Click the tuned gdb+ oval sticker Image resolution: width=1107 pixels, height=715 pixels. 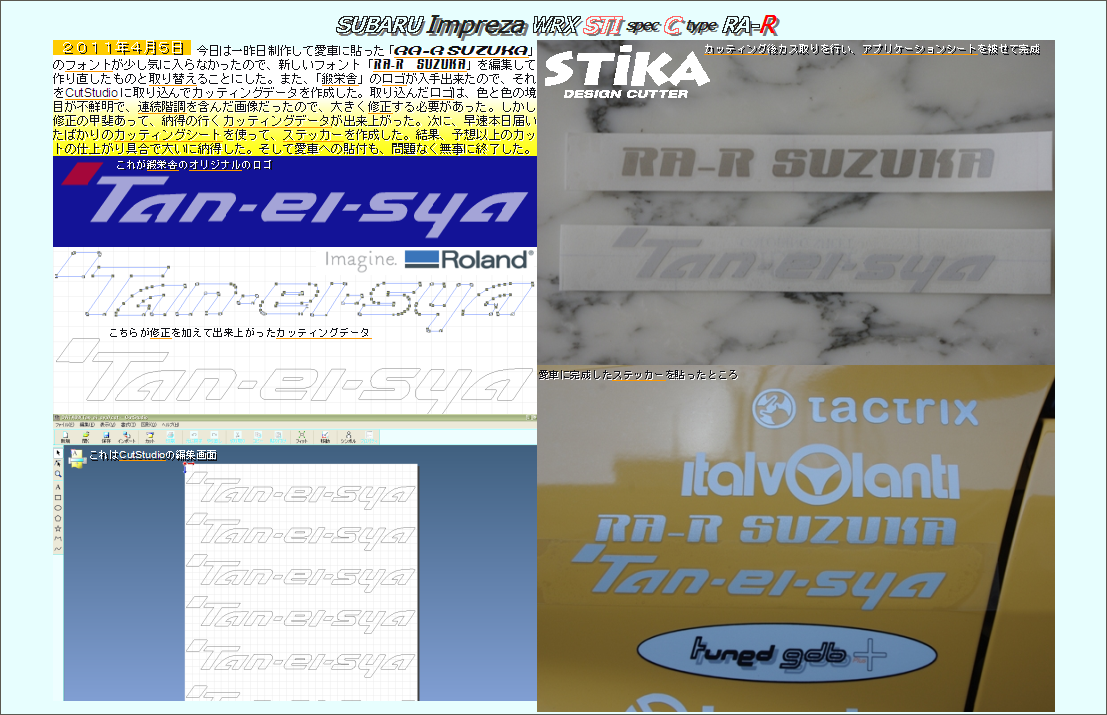coord(787,654)
